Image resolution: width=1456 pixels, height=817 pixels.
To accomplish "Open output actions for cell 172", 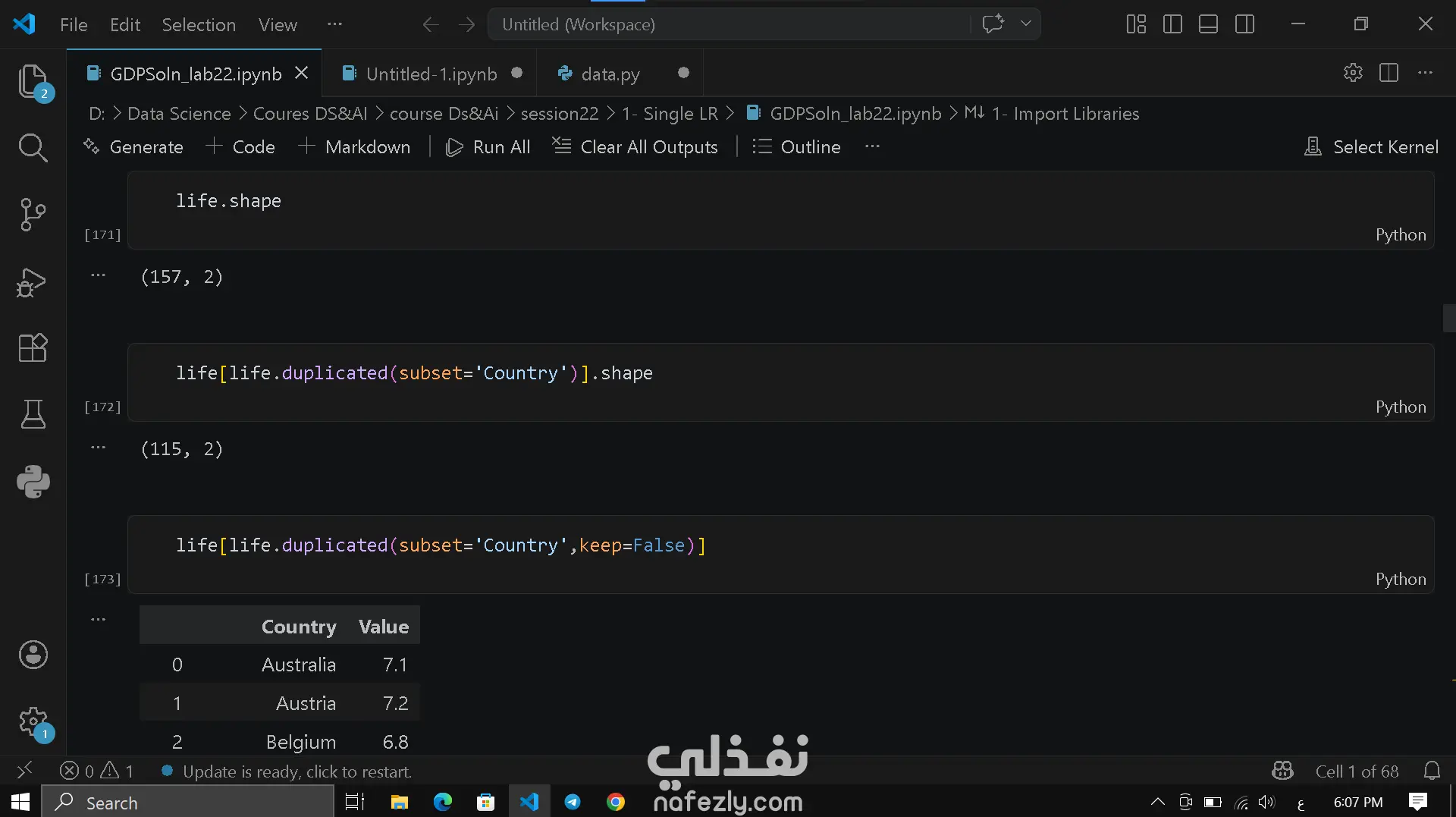I will click(x=98, y=448).
